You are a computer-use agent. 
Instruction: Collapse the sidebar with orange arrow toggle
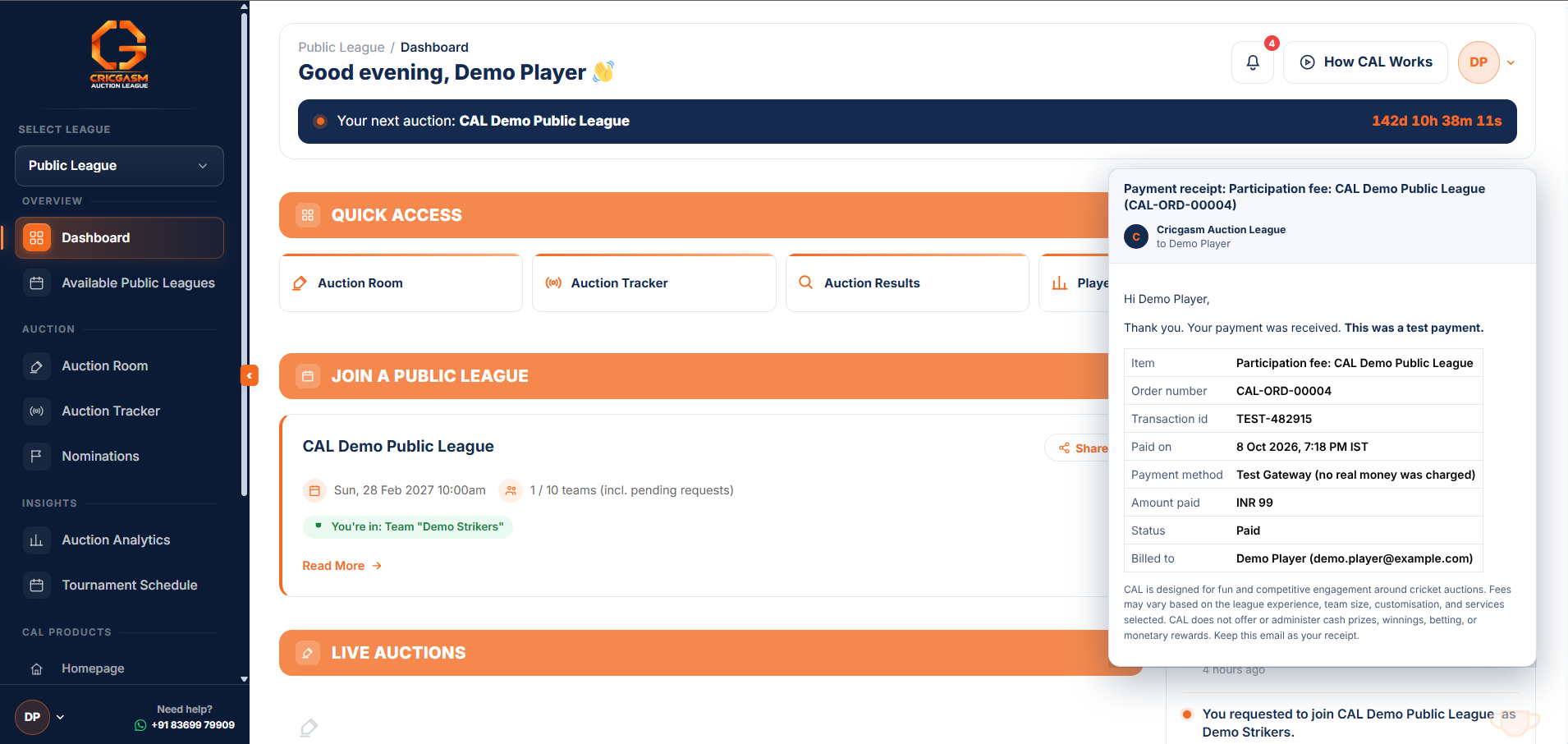(x=250, y=375)
